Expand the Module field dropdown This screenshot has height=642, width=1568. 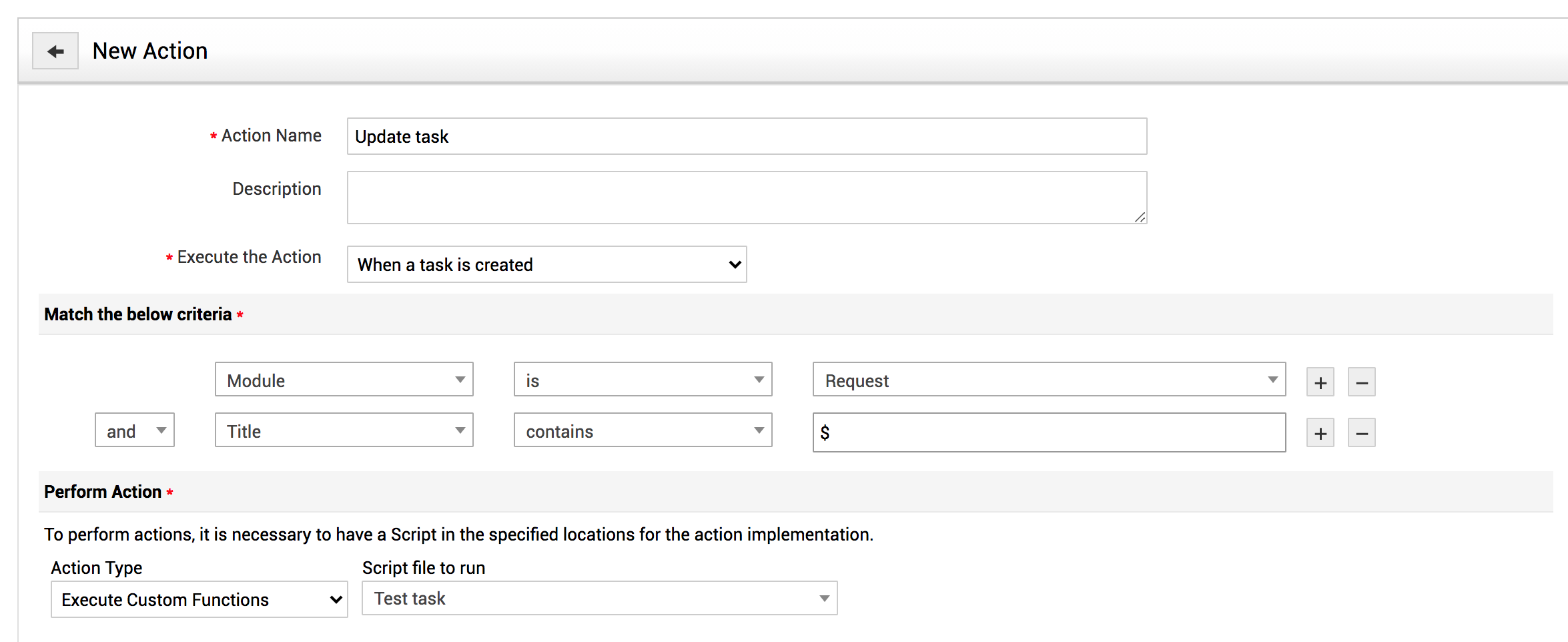pos(344,380)
